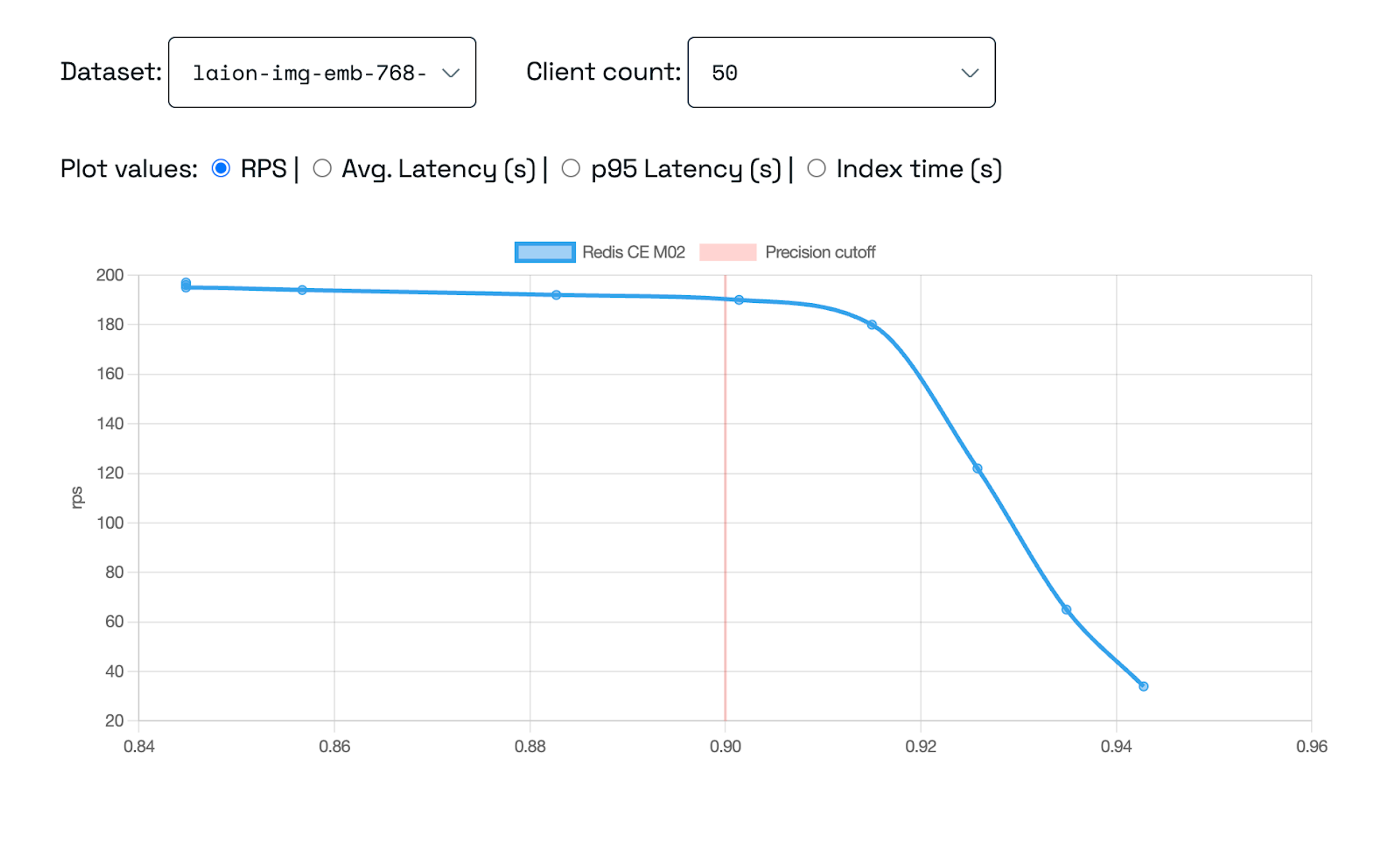Select Avg. Latency (s) radio button
The height and width of the screenshot is (854, 1400).
click(322, 169)
